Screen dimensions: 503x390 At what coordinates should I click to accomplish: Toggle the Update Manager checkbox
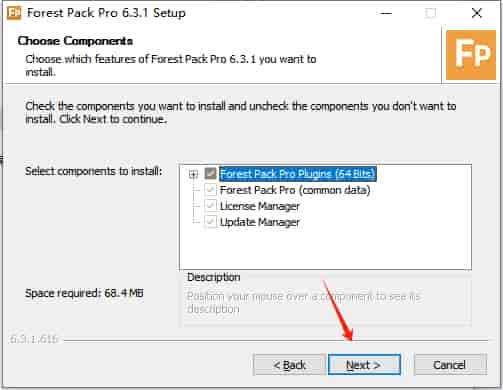tap(210, 222)
